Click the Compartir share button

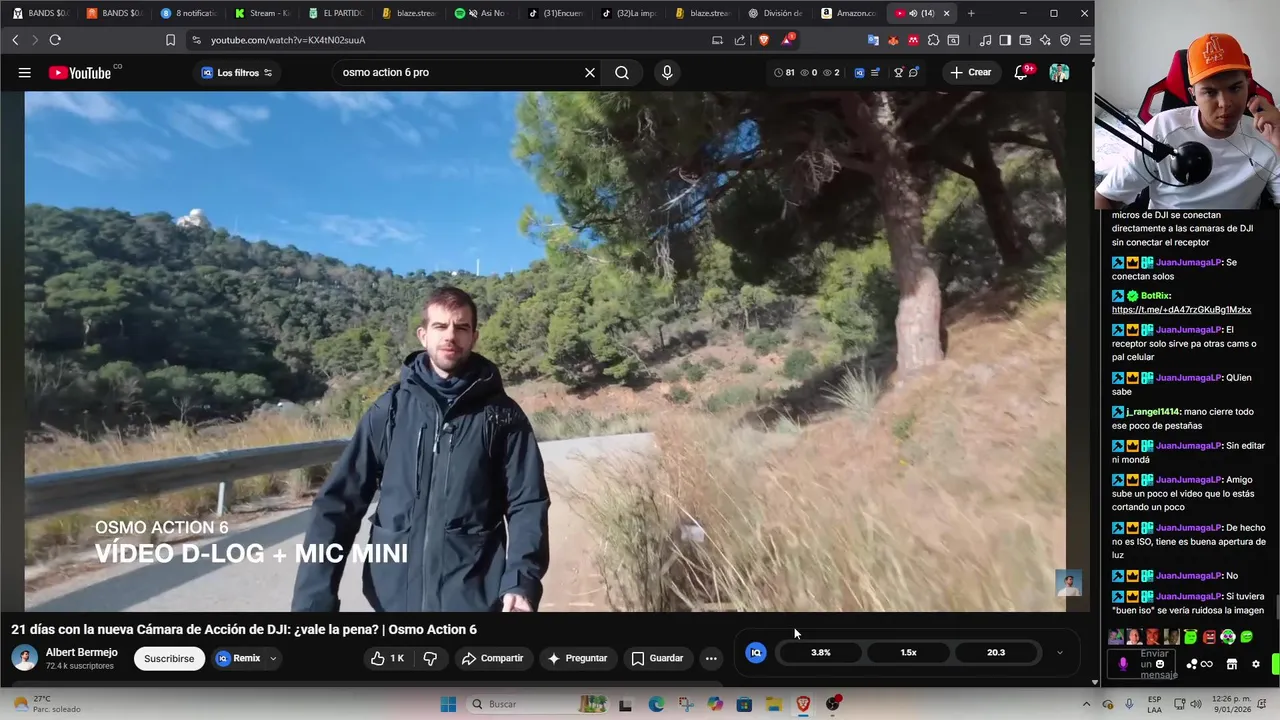[x=492, y=658]
